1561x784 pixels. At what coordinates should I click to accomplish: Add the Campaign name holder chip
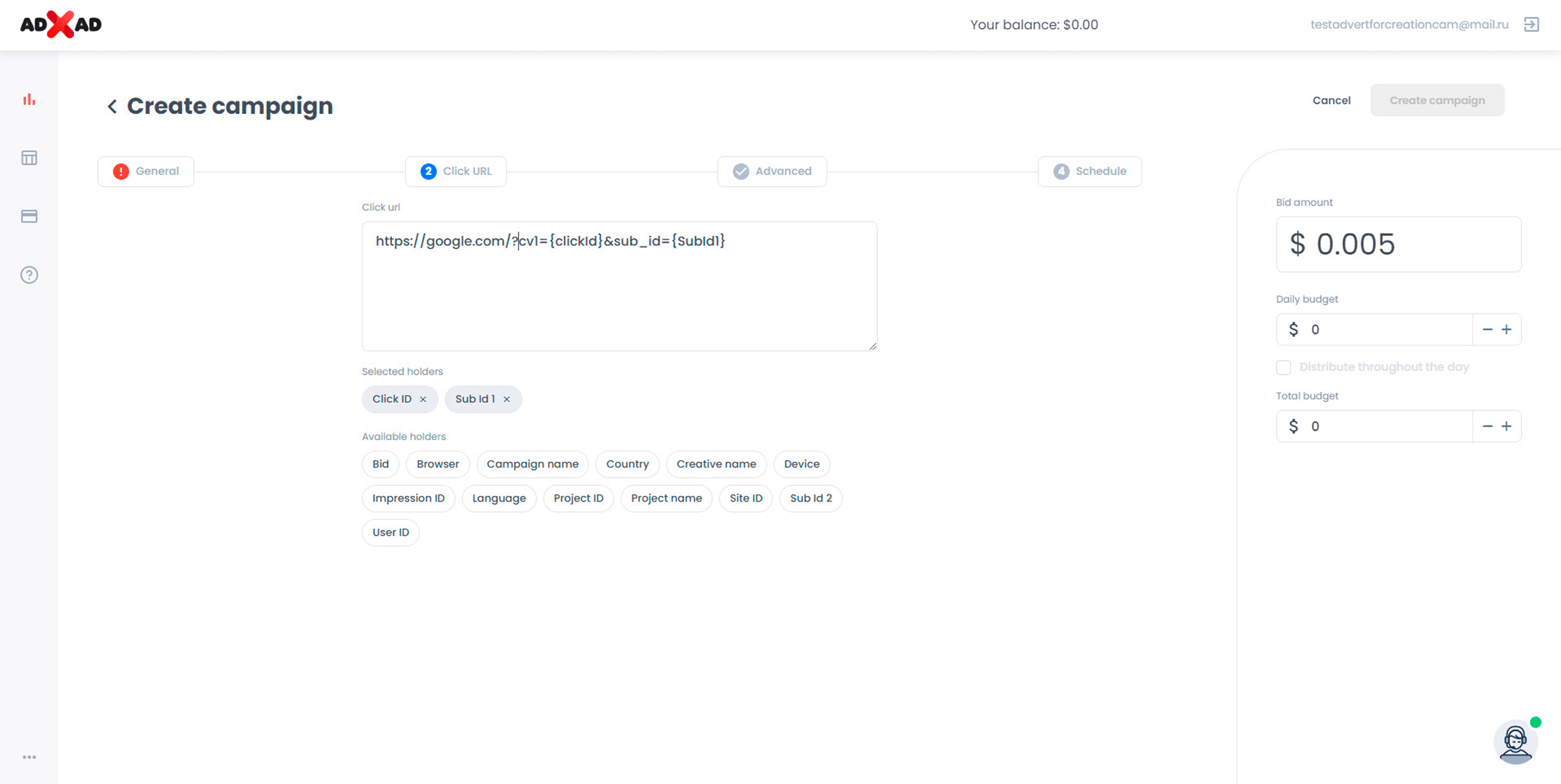coord(532,464)
